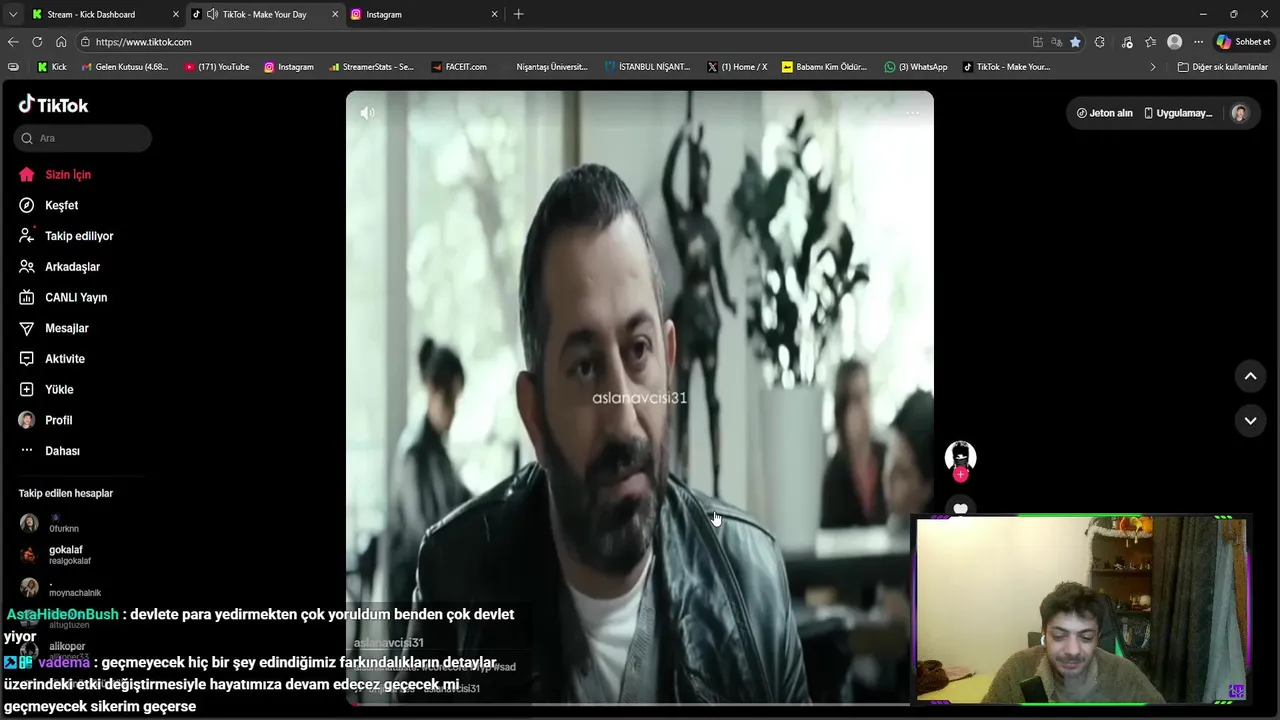Viewport: 1280px width, 720px height.
Task: Reload the page
Action: (37, 42)
